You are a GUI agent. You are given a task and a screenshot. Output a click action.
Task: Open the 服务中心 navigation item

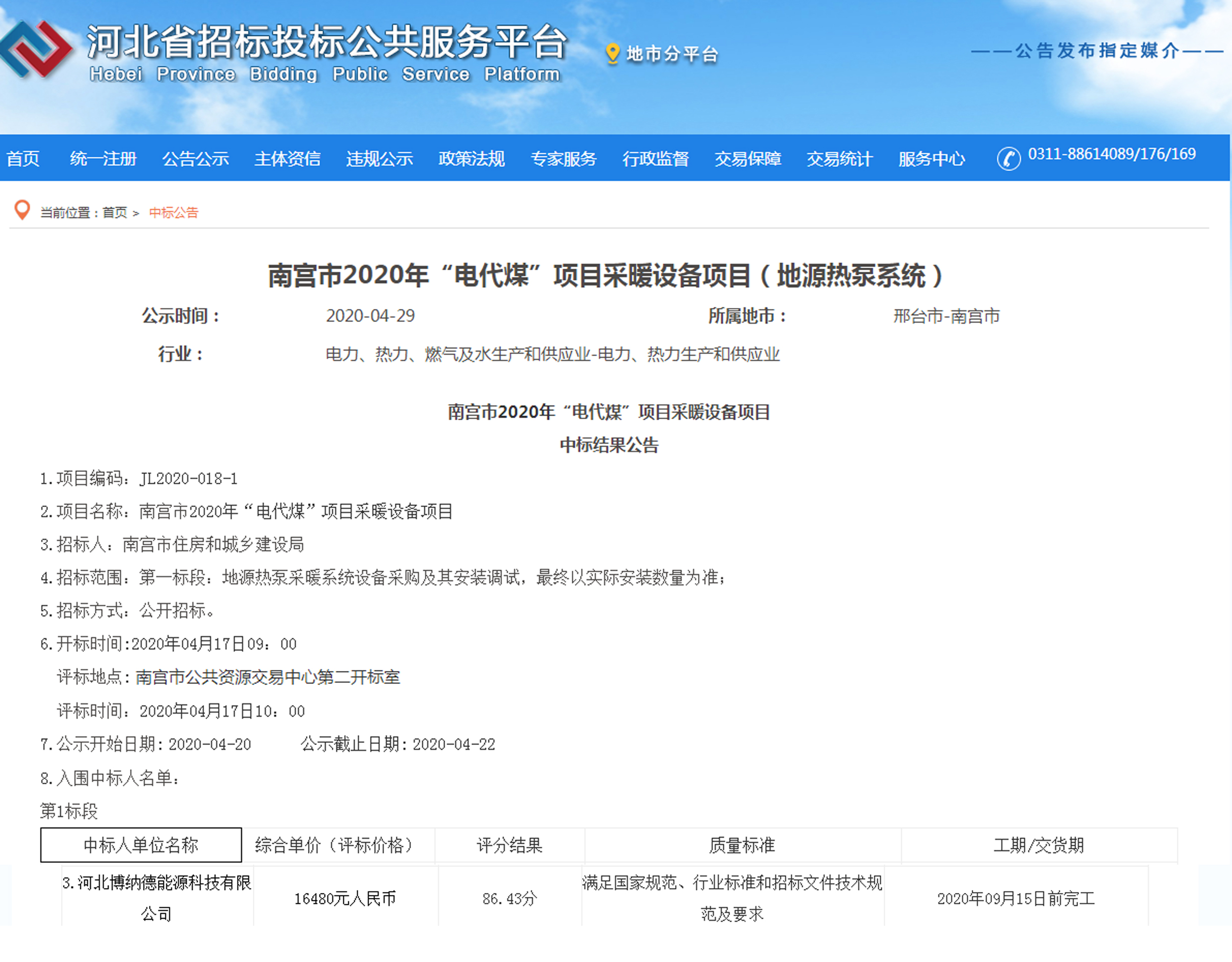click(932, 158)
